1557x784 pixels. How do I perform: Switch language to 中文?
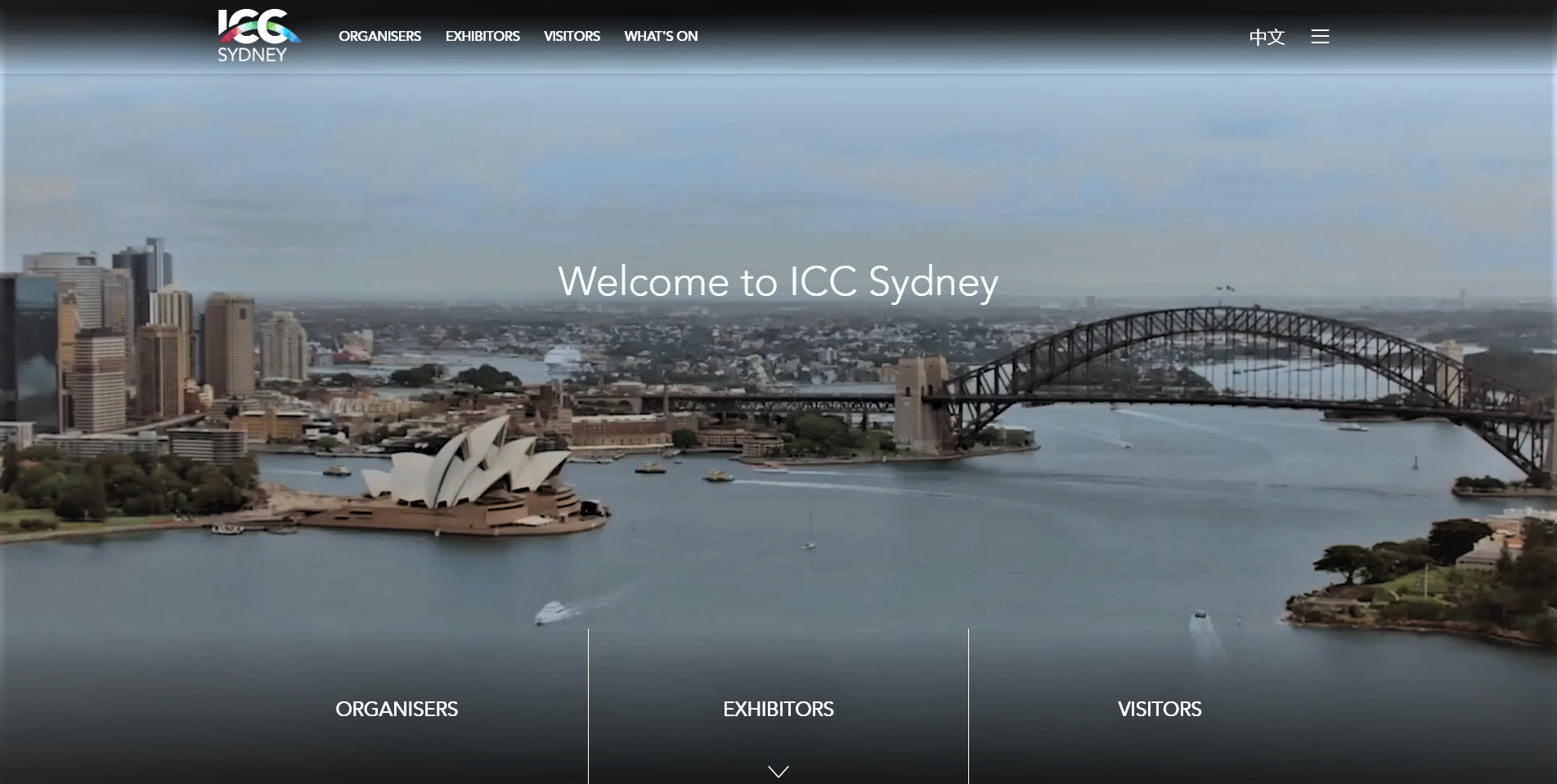[1267, 37]
